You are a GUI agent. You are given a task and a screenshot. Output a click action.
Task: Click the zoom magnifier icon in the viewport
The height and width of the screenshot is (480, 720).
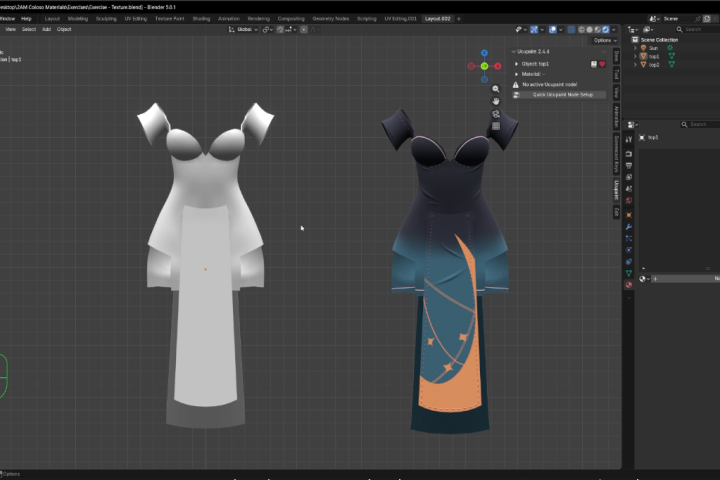pos(495,89)
